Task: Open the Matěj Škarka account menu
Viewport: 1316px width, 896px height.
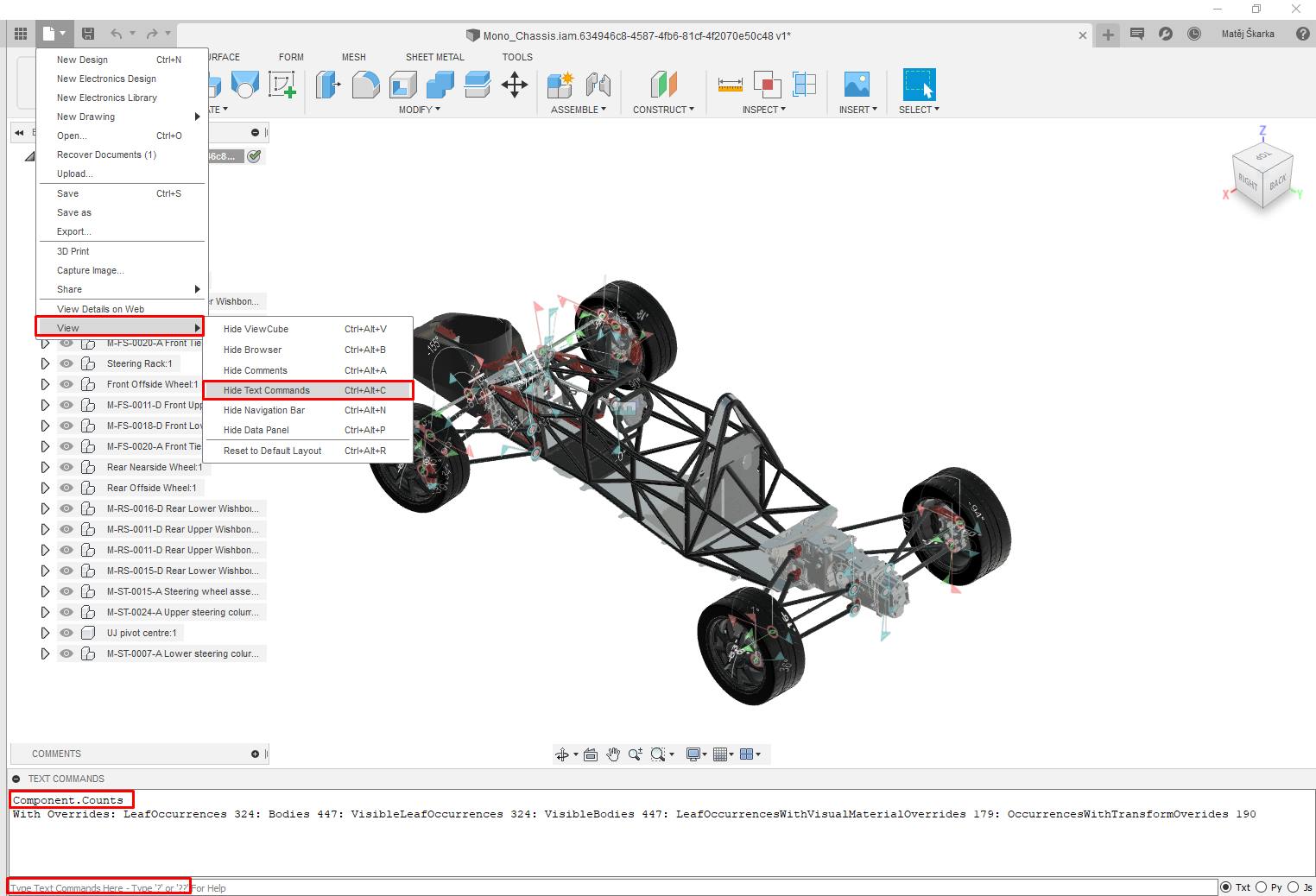Action: (1248, 35)
